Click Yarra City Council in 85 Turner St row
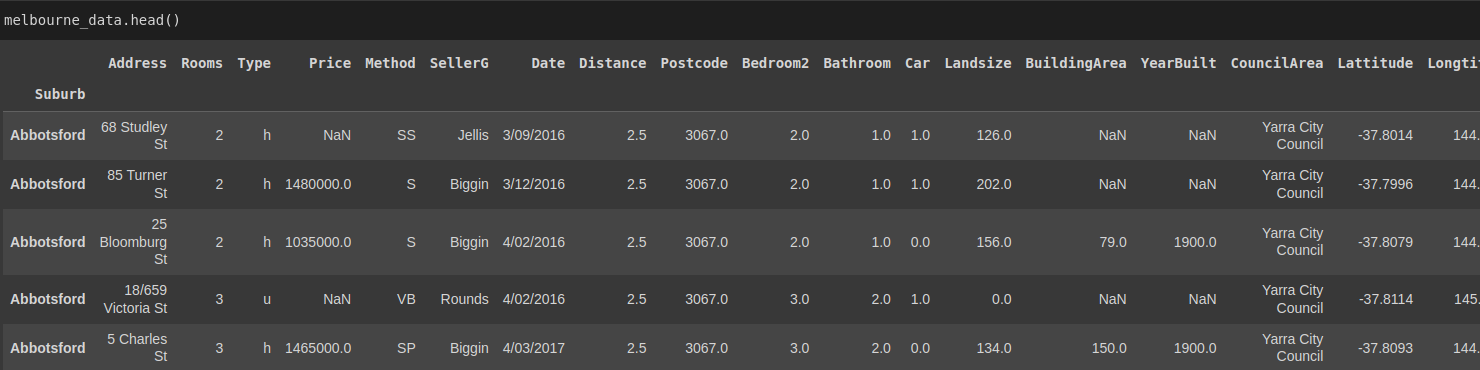 [1292, 184]
